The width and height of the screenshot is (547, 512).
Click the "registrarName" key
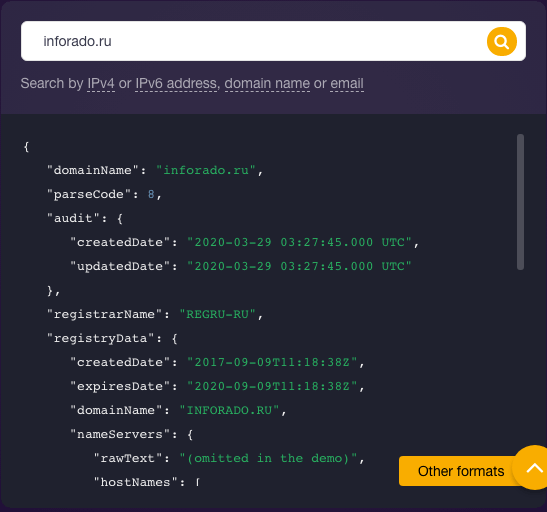point(104,314)
